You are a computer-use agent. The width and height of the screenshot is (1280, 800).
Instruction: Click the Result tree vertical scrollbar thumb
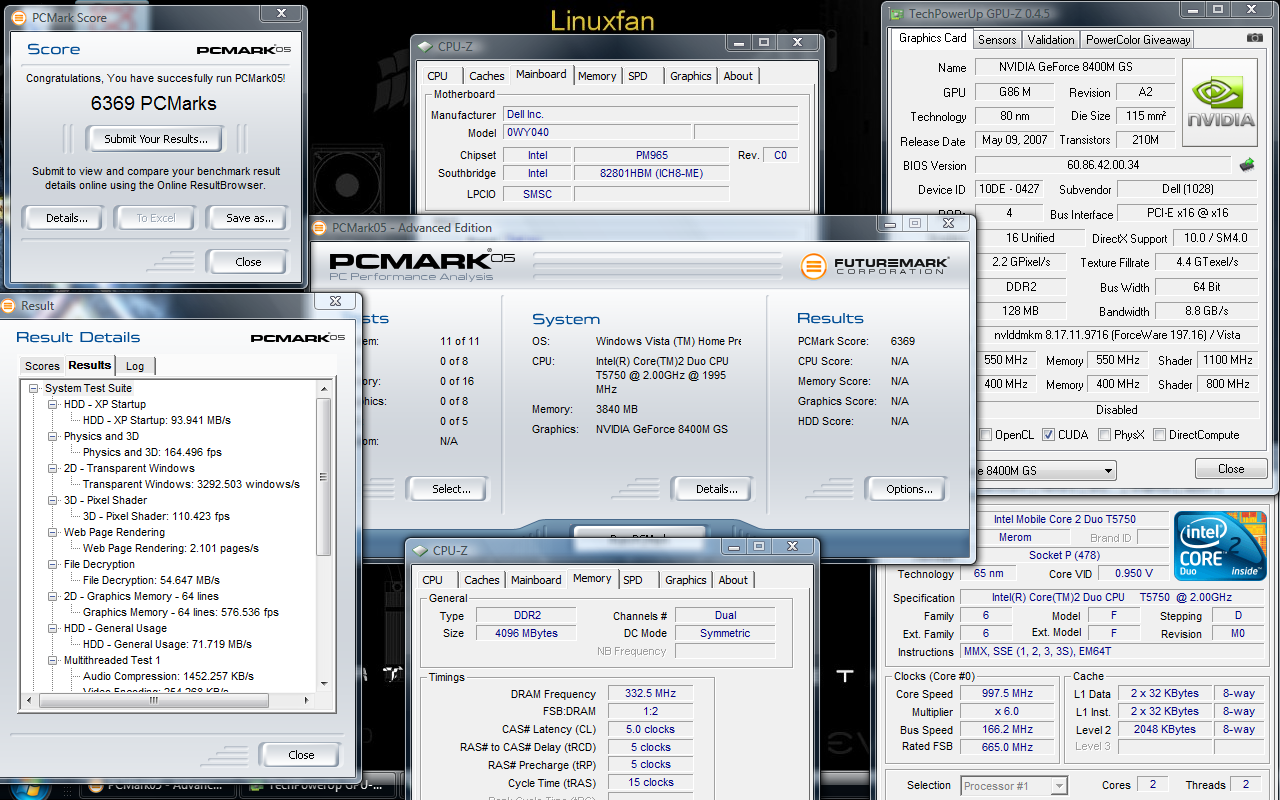click(324, 477)
